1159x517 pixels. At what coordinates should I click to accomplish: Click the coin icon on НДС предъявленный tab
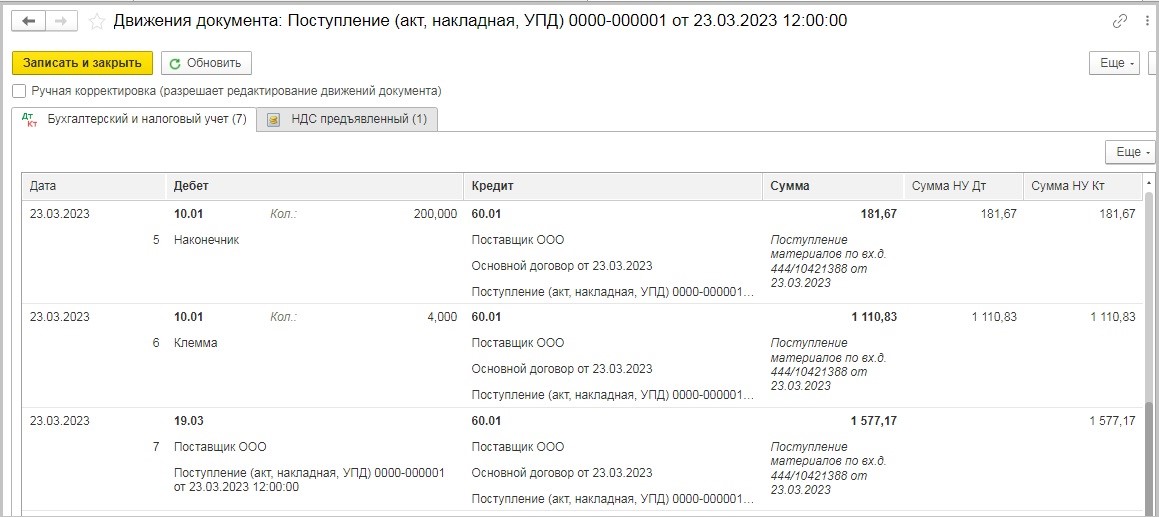pyautogui.click(x=274, y=119)
